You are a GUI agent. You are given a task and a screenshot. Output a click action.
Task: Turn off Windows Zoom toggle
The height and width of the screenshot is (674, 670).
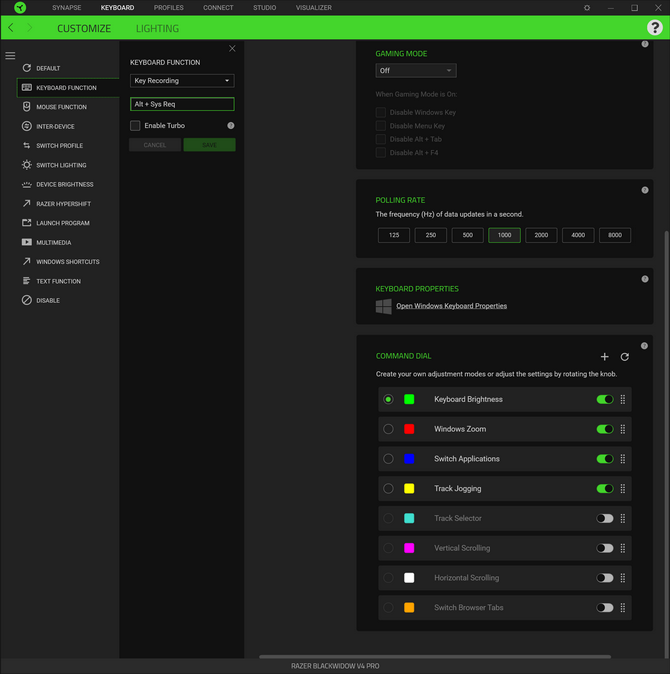(605, 429)
